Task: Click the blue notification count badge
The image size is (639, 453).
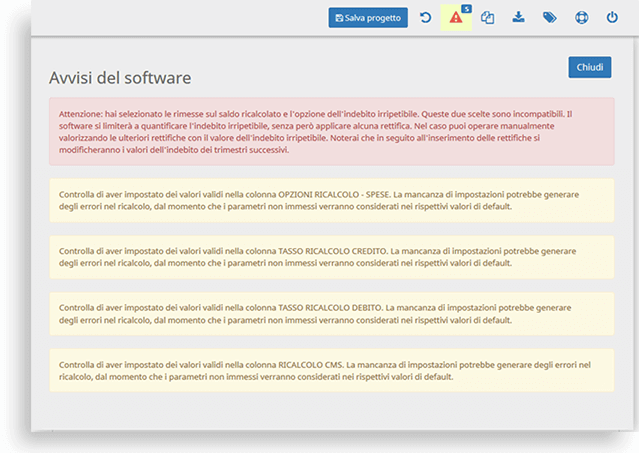Action: tap(467, 9)
